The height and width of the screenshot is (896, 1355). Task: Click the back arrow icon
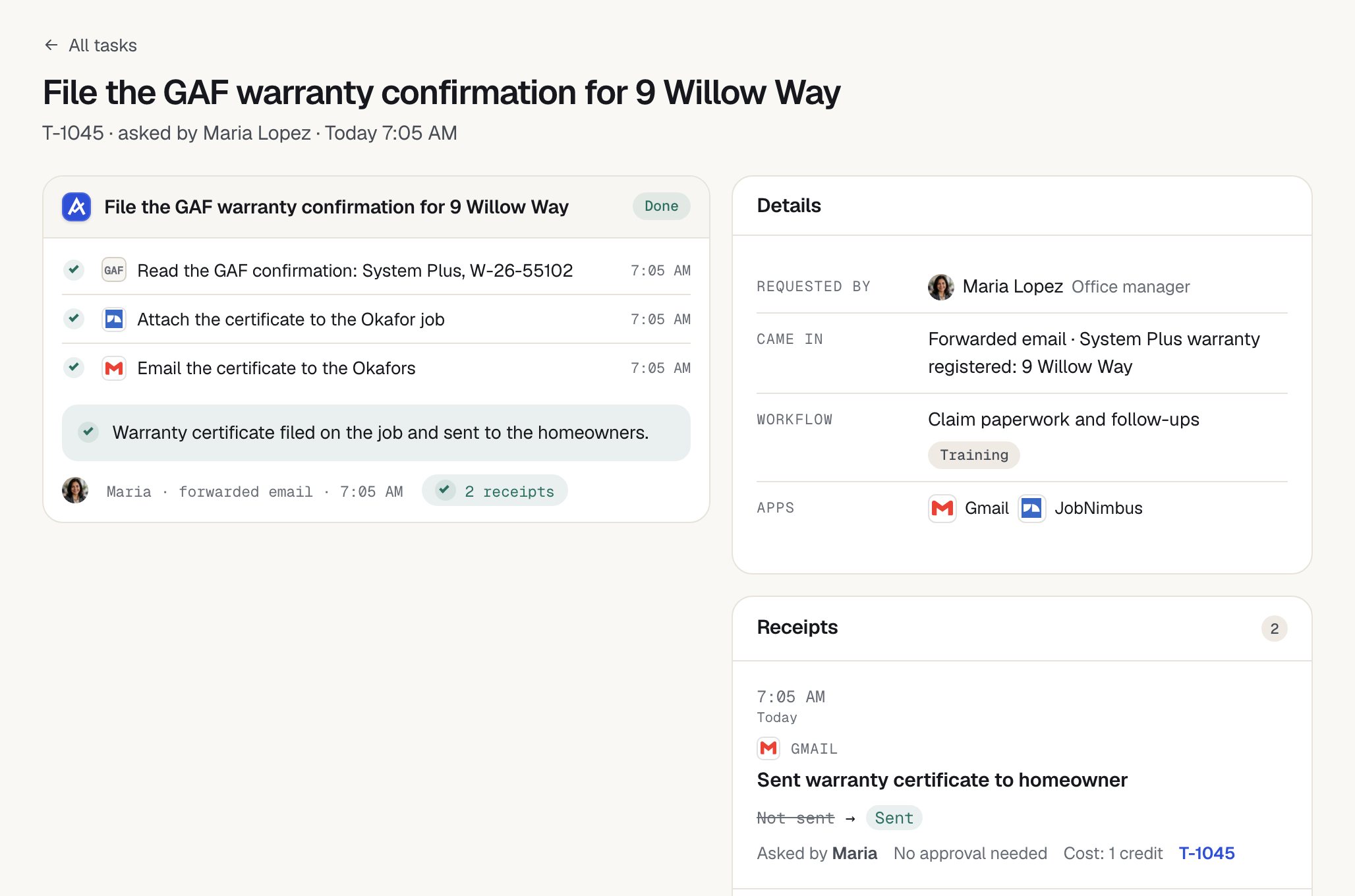click(x=51, y=45)
